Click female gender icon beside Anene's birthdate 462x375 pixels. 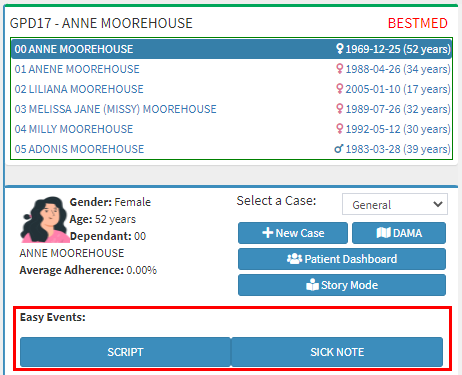[339, 69]
